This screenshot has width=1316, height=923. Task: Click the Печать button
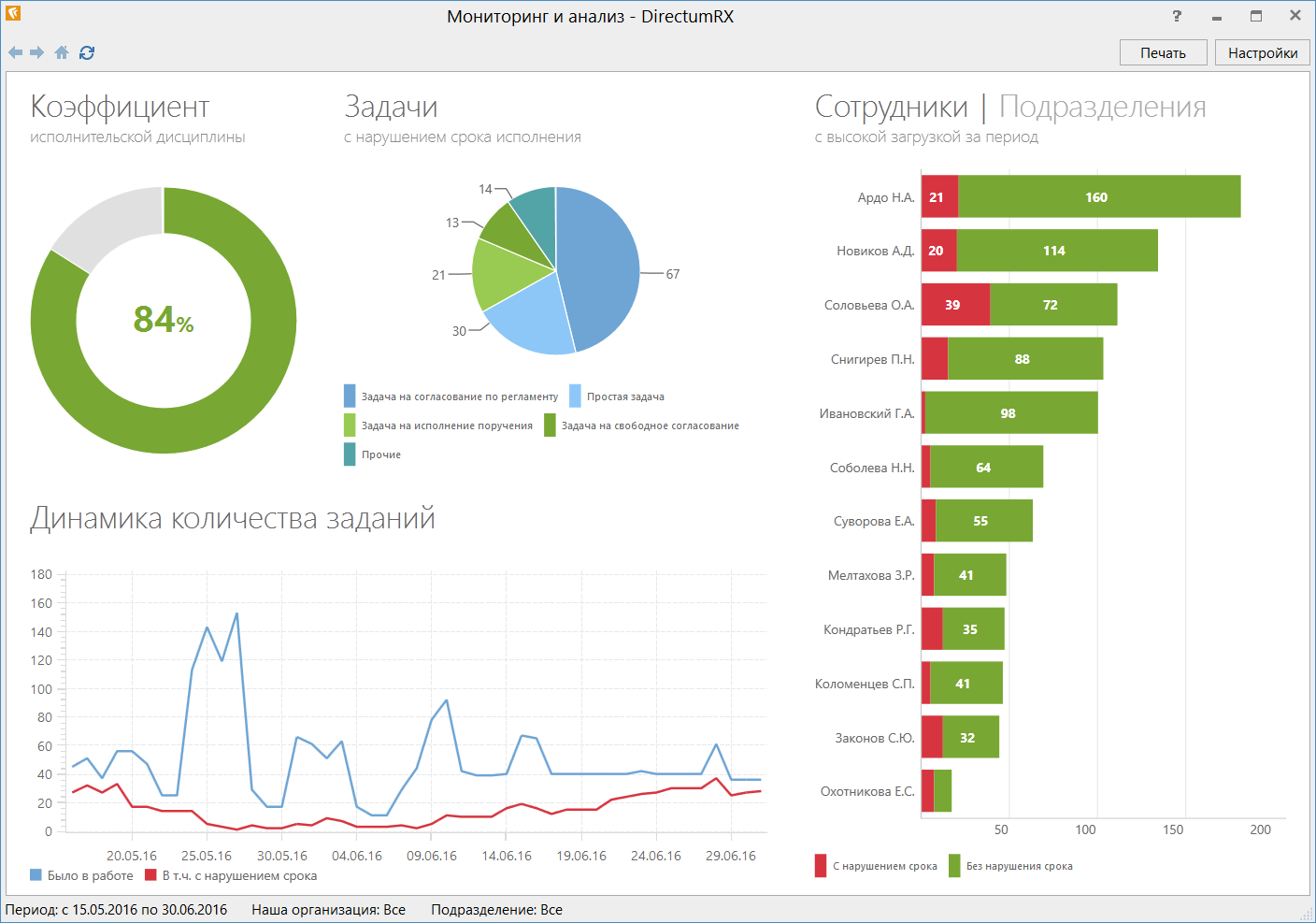click(1163, 52)
